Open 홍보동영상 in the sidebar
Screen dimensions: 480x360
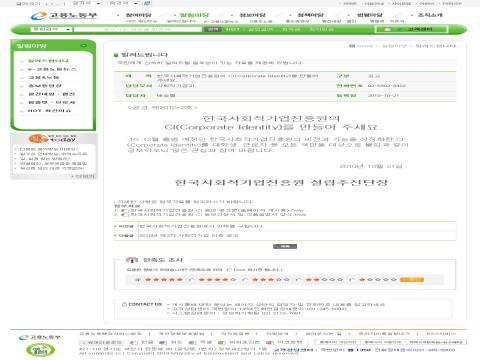pyautogui.click(x=45, y=86)
